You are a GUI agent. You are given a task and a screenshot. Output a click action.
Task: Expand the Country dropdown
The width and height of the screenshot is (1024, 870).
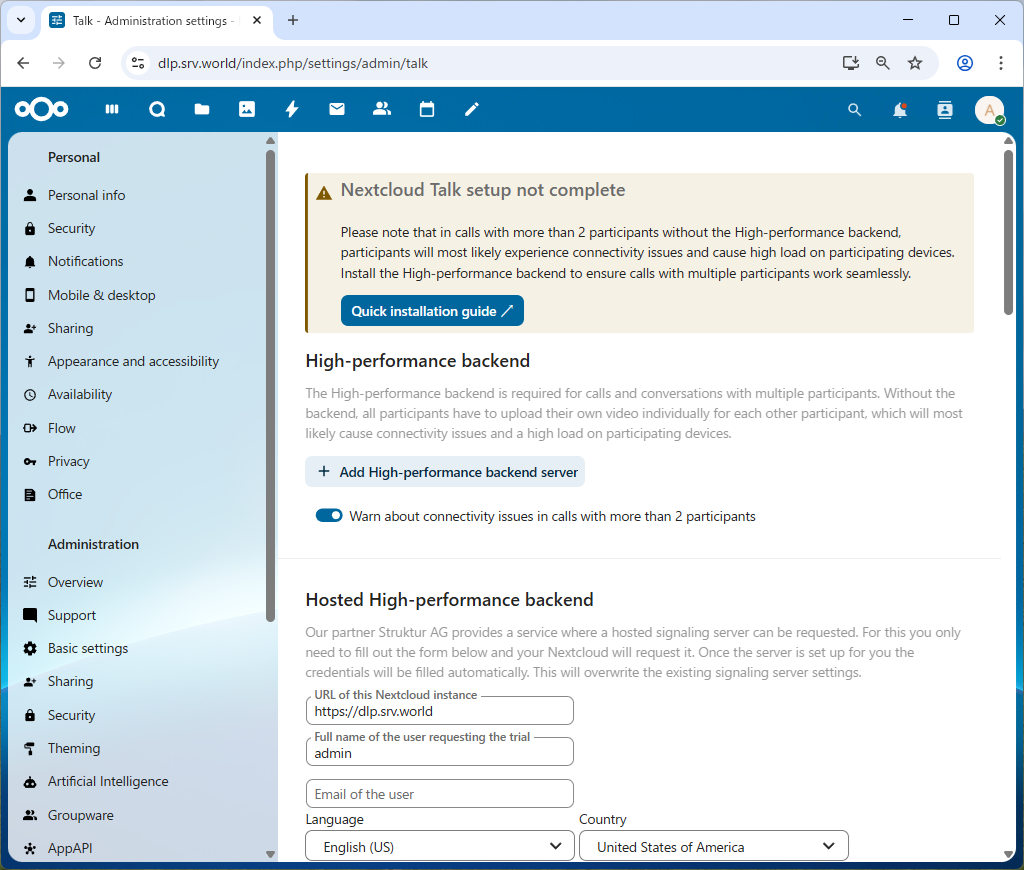coord(713,846)
